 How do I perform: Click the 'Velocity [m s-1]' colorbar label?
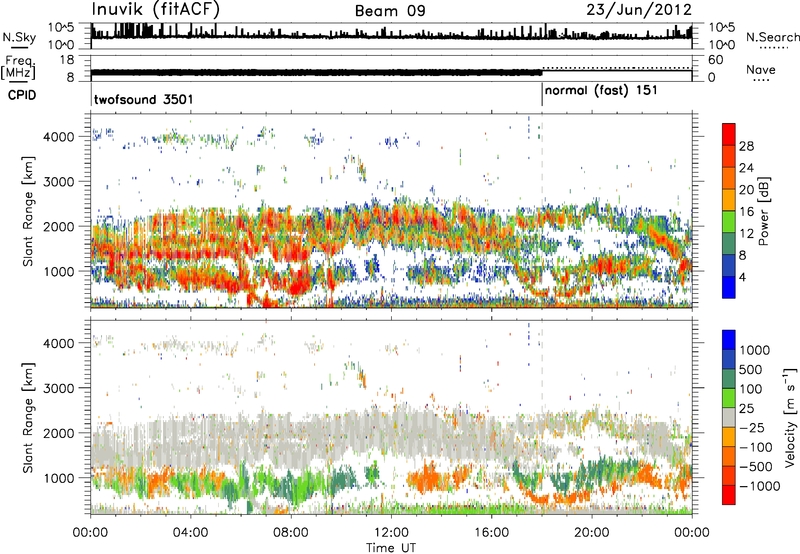tap(790, 417)
